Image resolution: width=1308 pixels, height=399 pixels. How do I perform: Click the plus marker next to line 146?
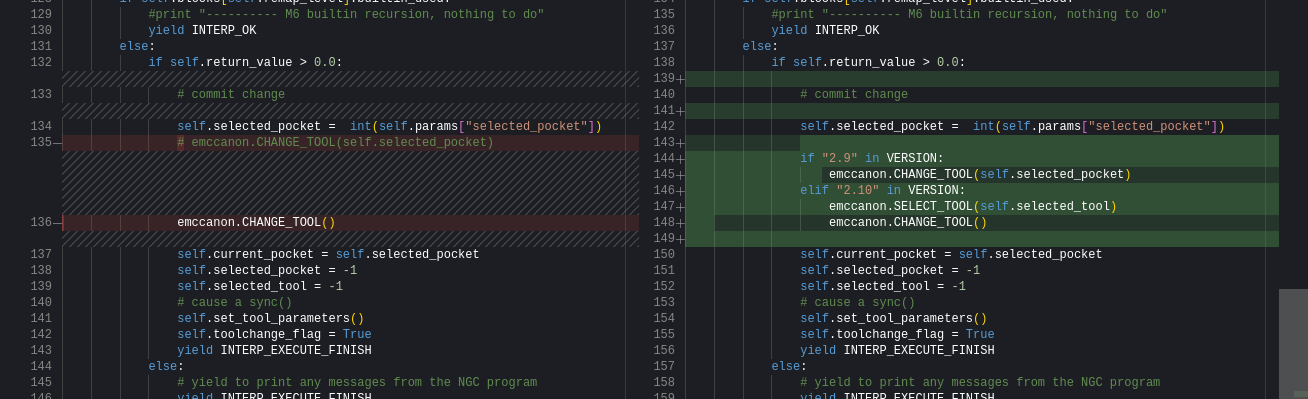(x=681, y=191)
